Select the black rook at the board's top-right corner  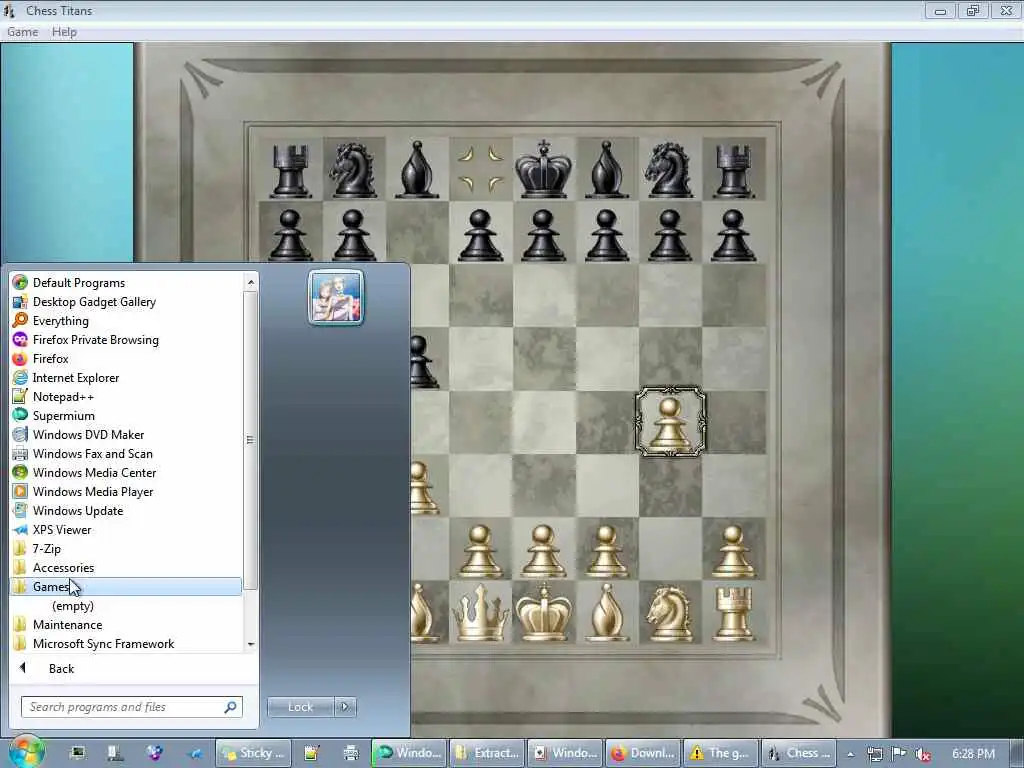point(733,170)
